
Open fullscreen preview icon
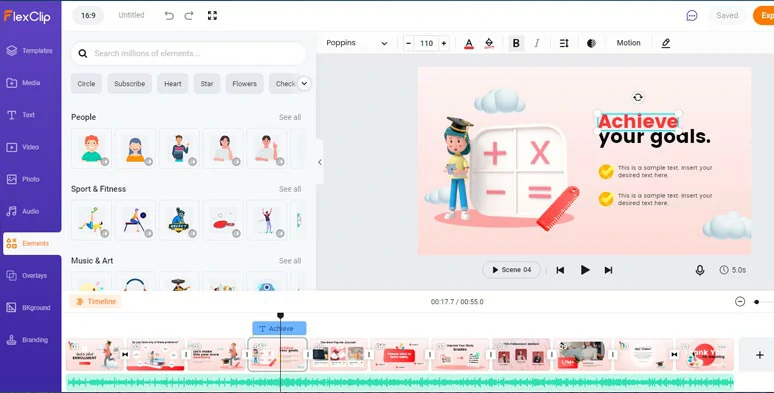(x=212, y=15)
